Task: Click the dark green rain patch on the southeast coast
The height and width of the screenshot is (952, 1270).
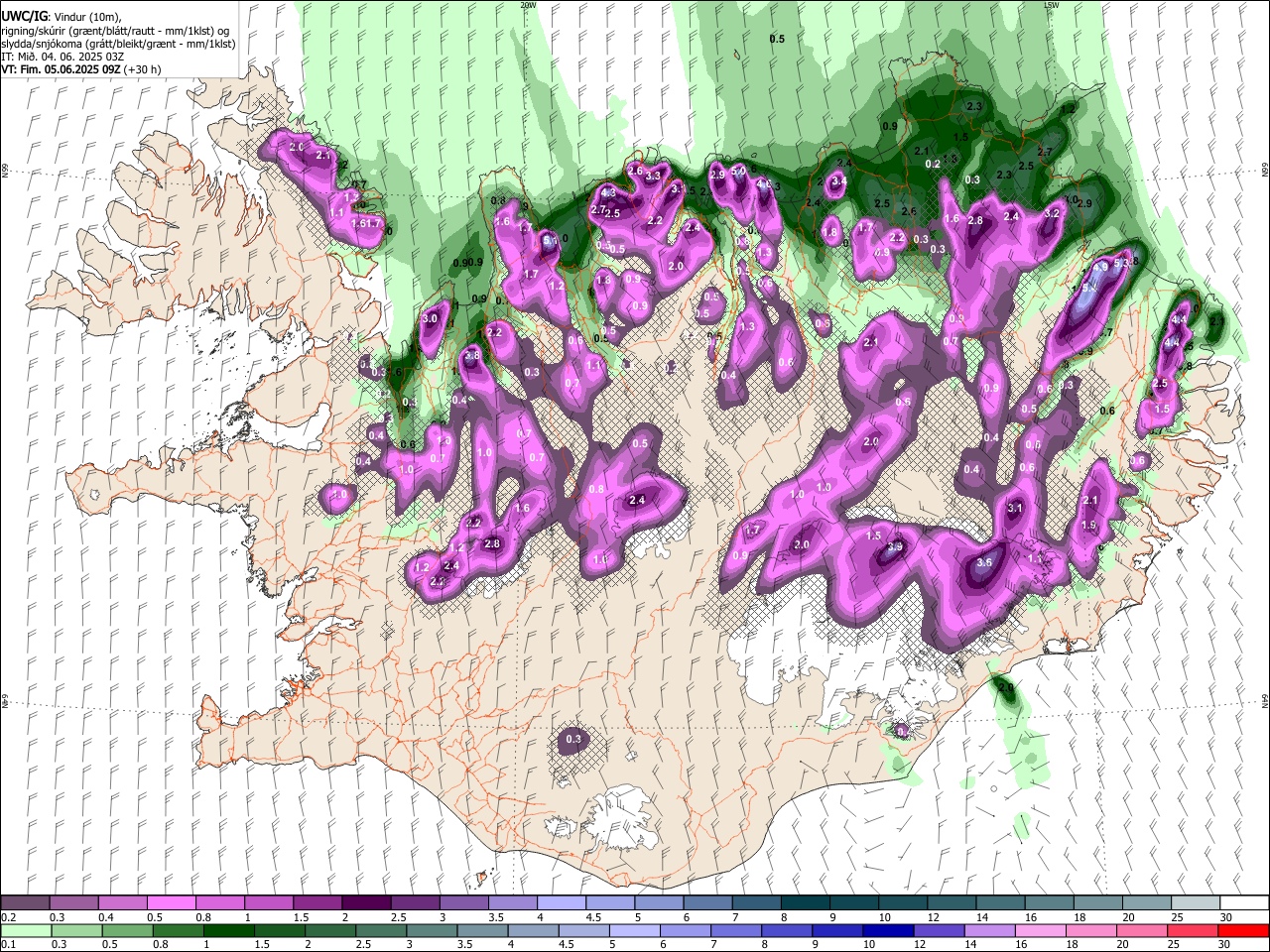Action: [1006, 689]
